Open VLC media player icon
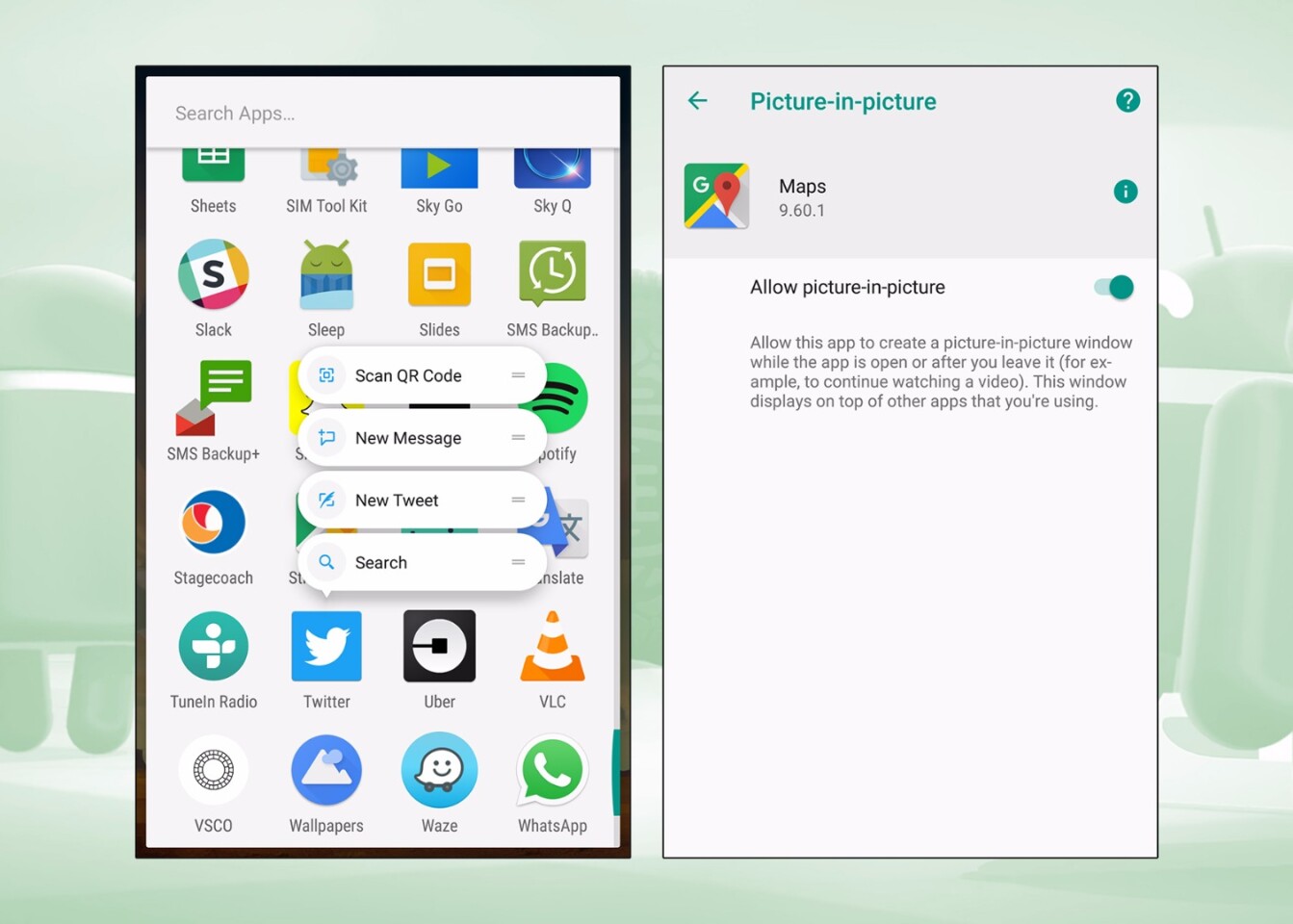Image resolution: width=1293 pixels, height=924 pixels. tap(553, 646)
